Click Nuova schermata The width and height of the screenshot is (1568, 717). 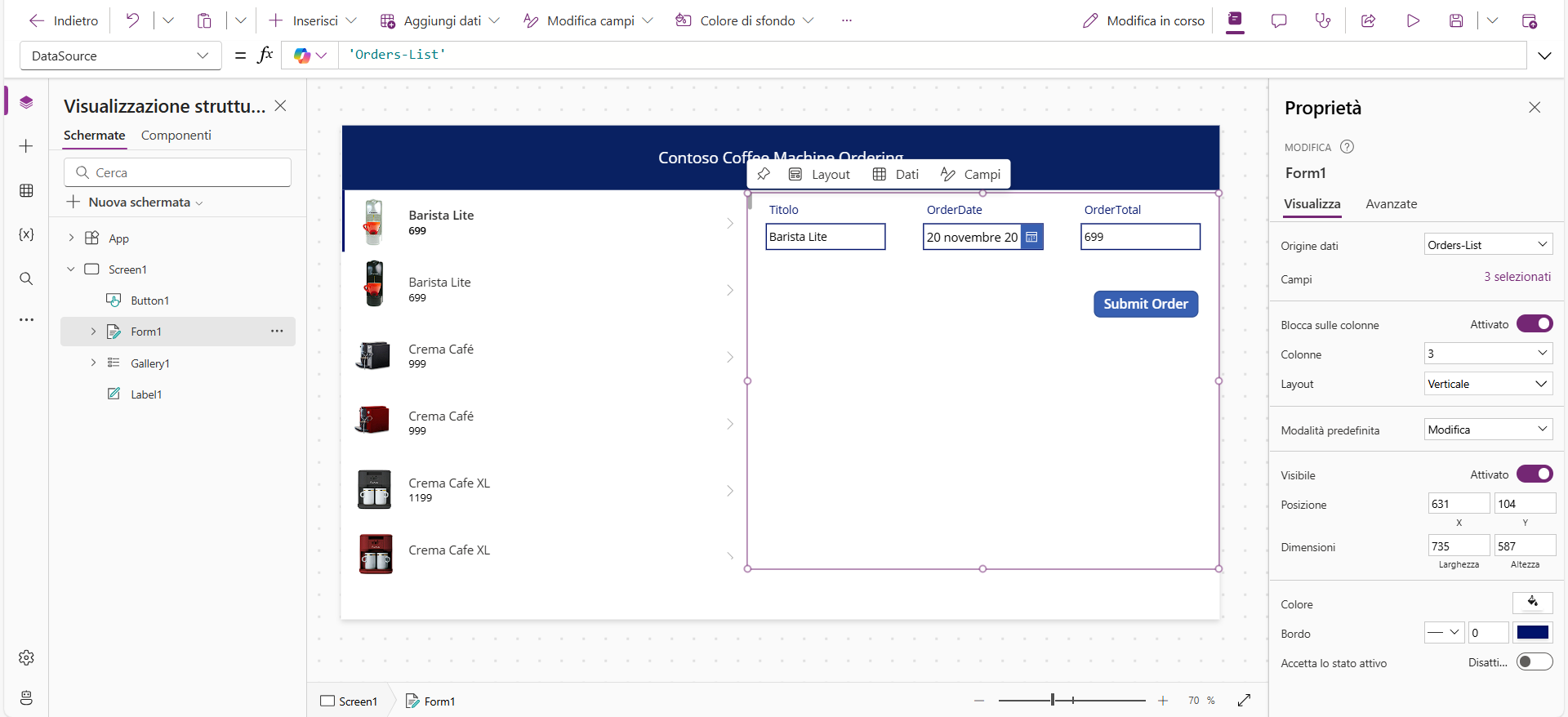click(x=135, y=202)
